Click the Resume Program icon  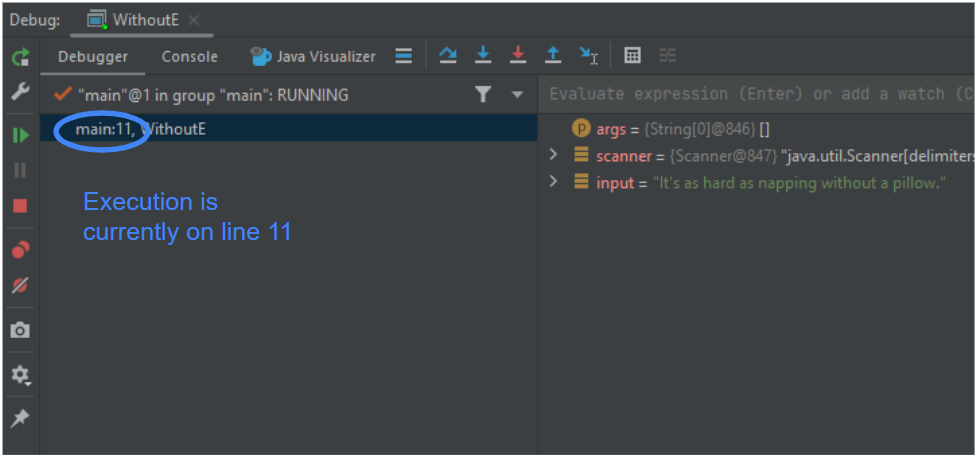pyautogui.click(x=20, y=135)
